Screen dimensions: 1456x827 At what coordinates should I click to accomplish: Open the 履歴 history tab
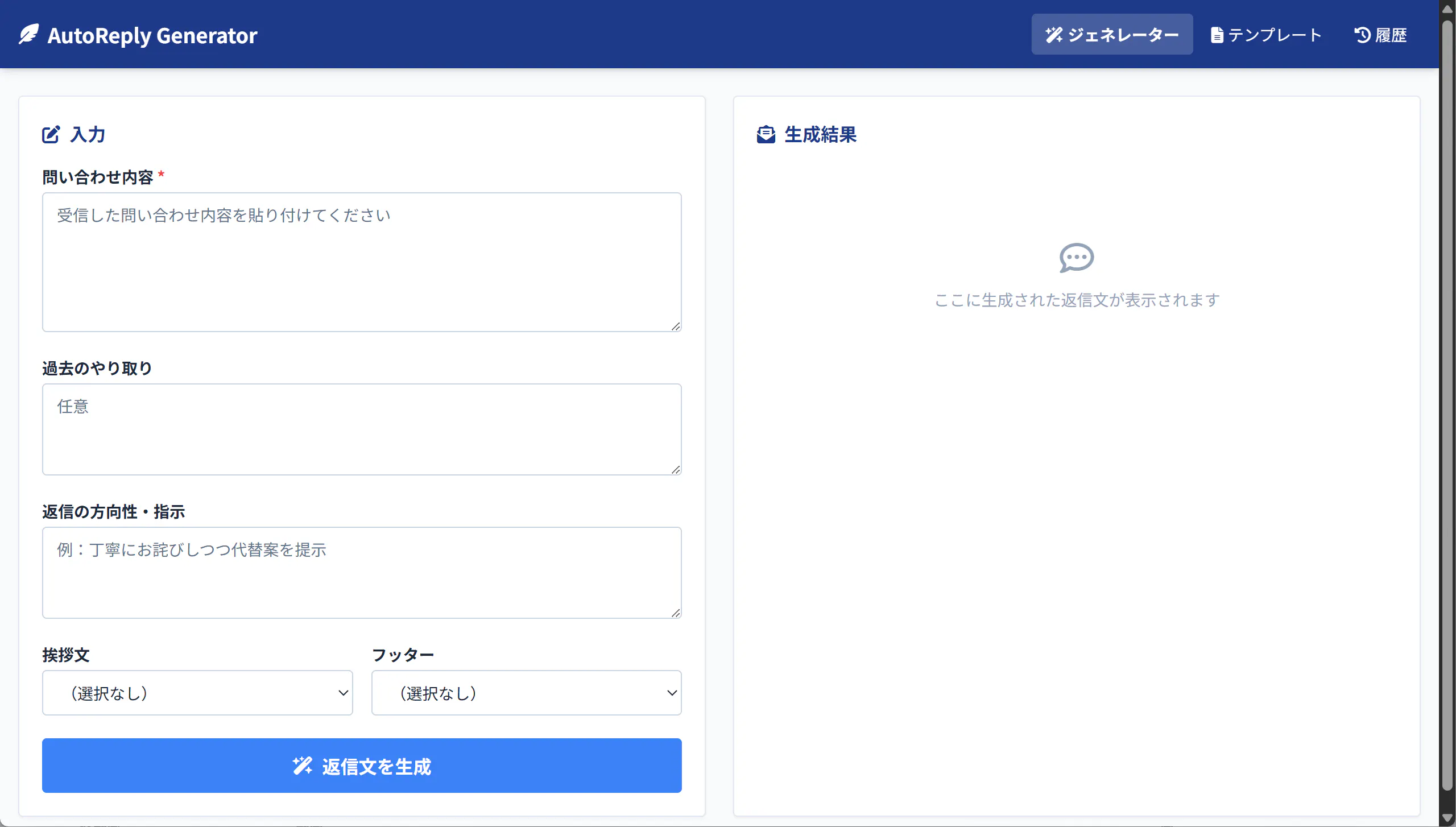click(1380, 35)
